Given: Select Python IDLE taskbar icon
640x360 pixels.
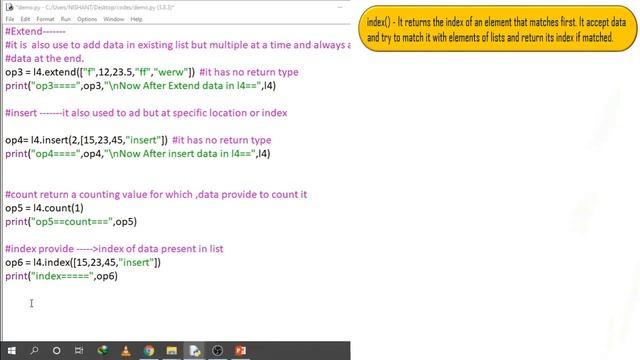Looking at the screenshot, I should (x=195, y=351).
